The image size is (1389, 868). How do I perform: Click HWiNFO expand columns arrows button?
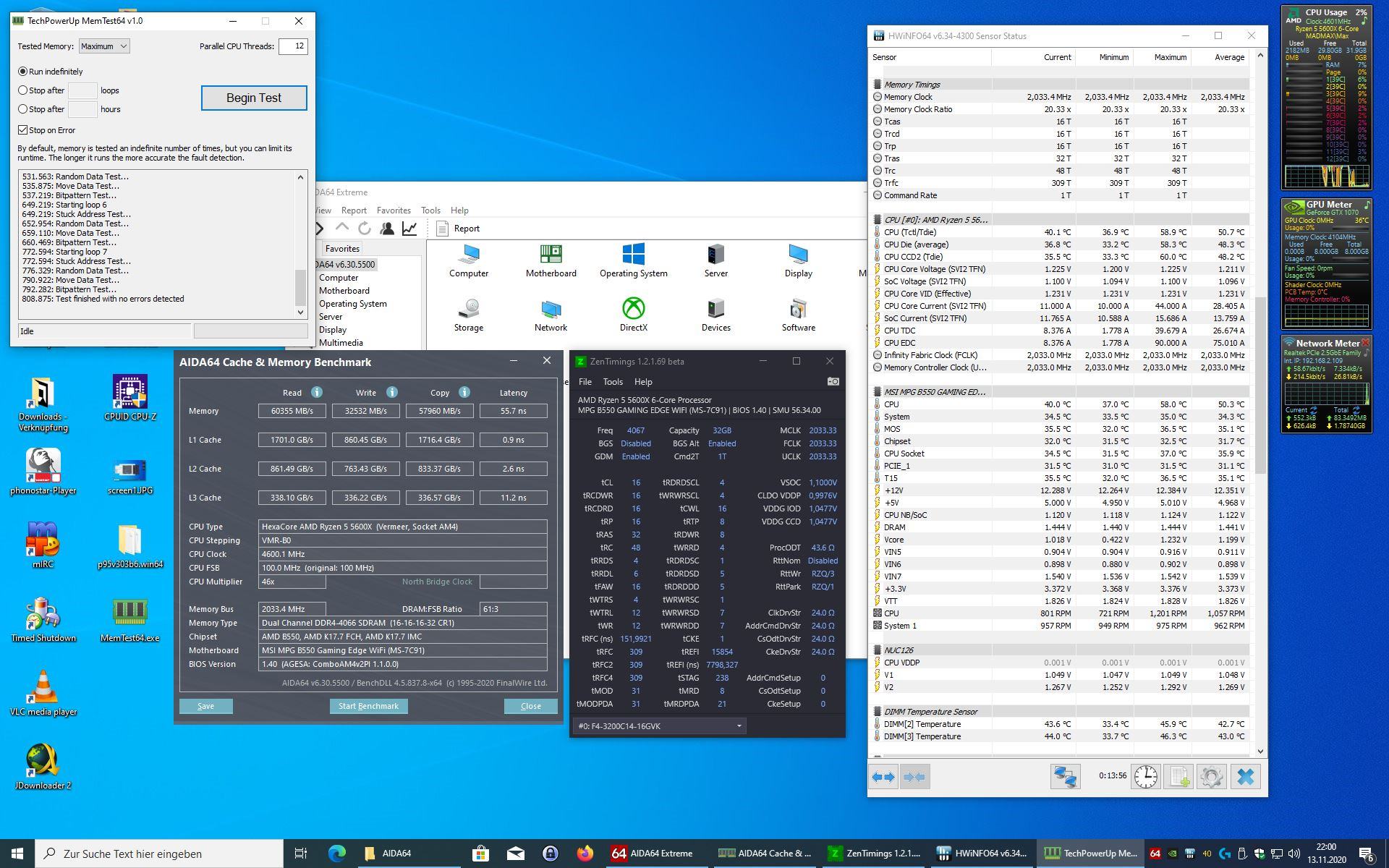884,777
